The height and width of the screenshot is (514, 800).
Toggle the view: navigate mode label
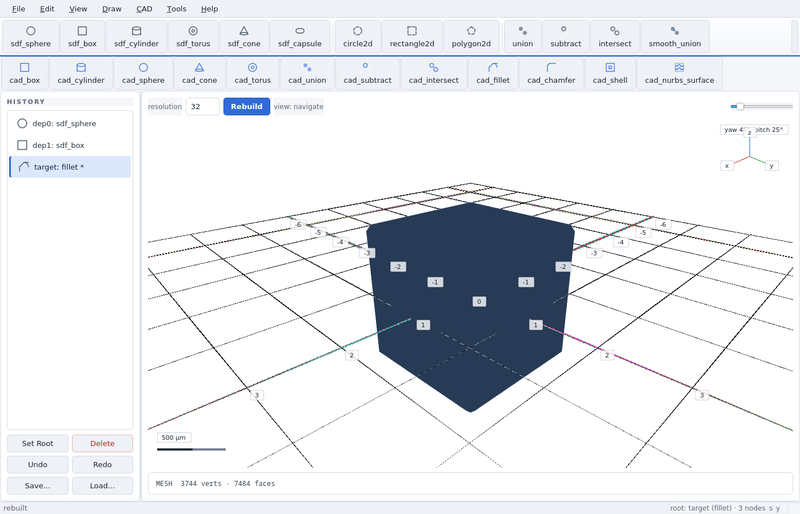tap(298, 106)
